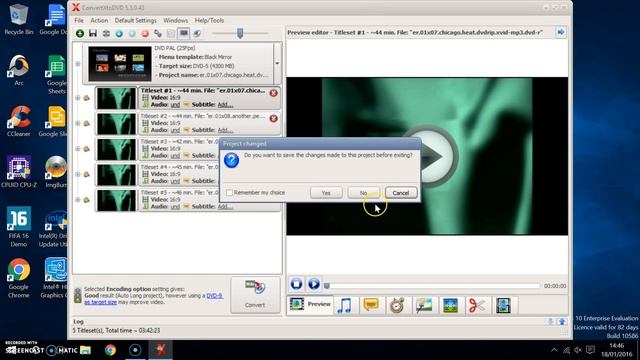
Task: Open the yellow speech bubble subtitles tab
Action: coord(371,305)
